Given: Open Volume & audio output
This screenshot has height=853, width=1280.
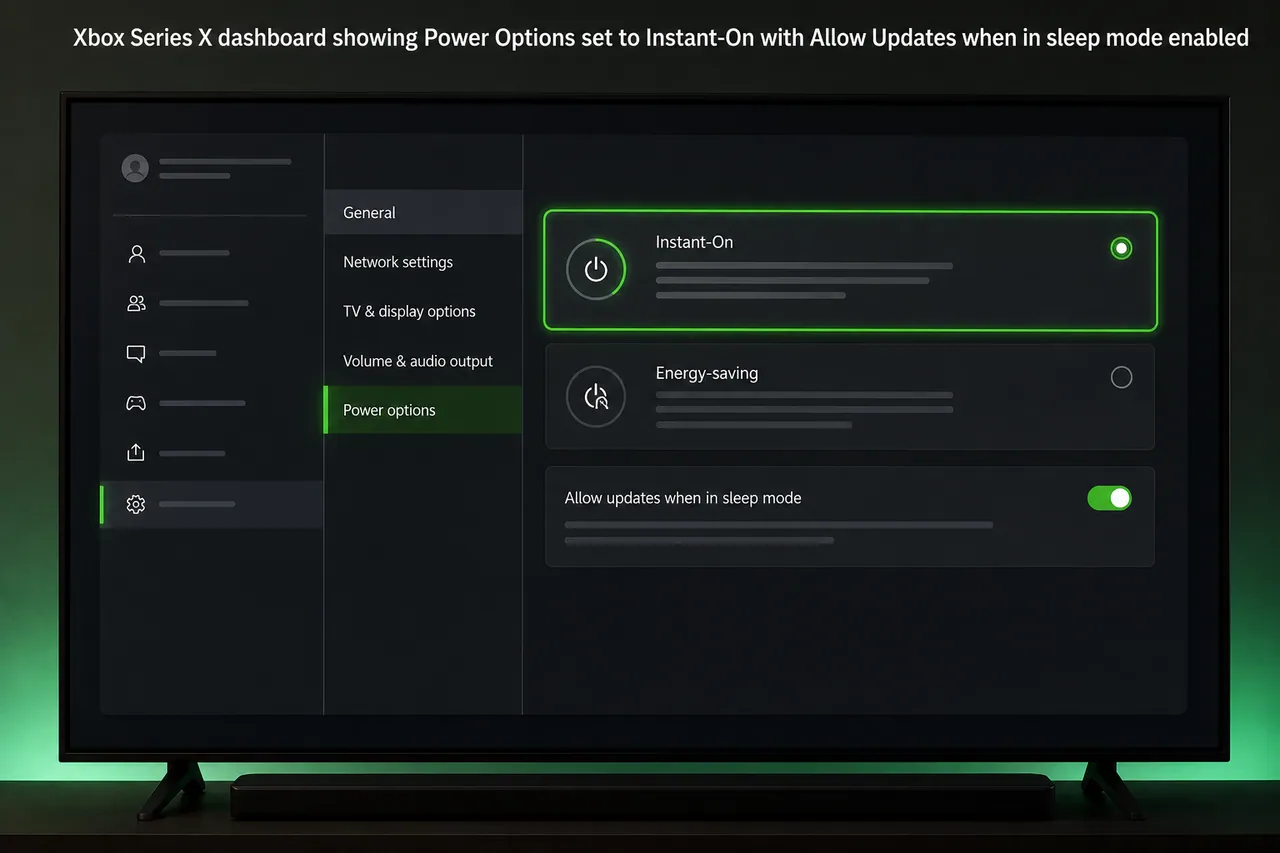Looking at the screenshot, I should click(x=423, y=361).
